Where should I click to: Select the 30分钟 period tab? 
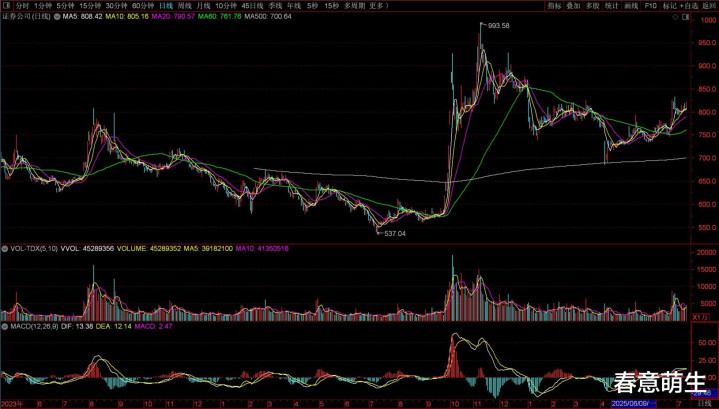pyautogui.click(x=116, y=6)
